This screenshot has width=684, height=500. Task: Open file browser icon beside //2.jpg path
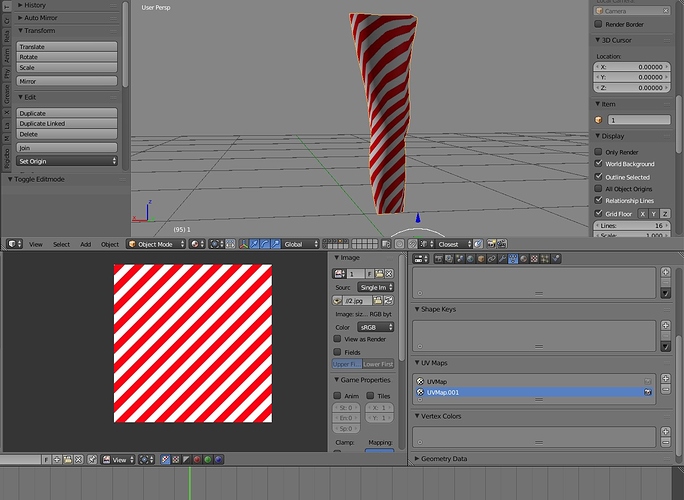[x=377, y=301]
